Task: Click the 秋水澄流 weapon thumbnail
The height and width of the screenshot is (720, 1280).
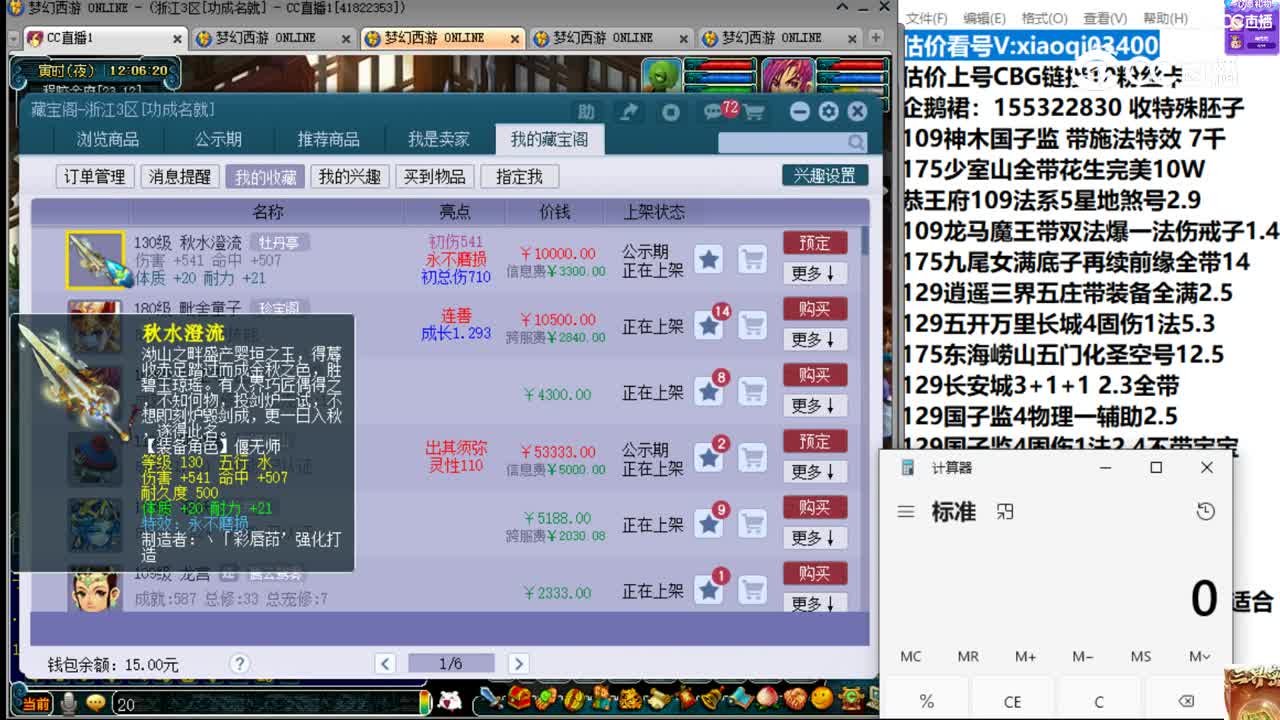Action: click(x=95, y=260)
